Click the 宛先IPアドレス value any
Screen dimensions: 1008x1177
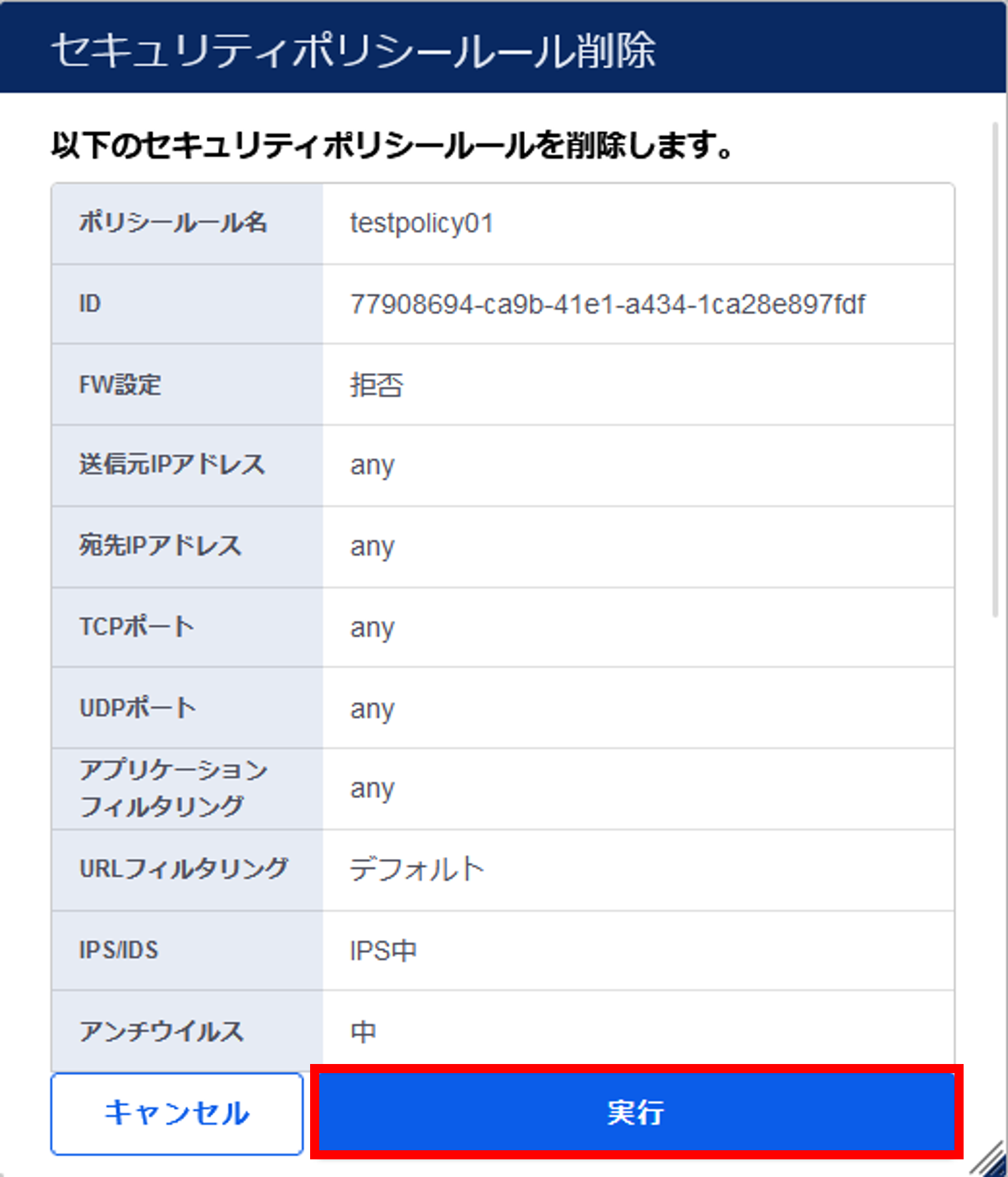pyautogui.click(x=372, y=547)
